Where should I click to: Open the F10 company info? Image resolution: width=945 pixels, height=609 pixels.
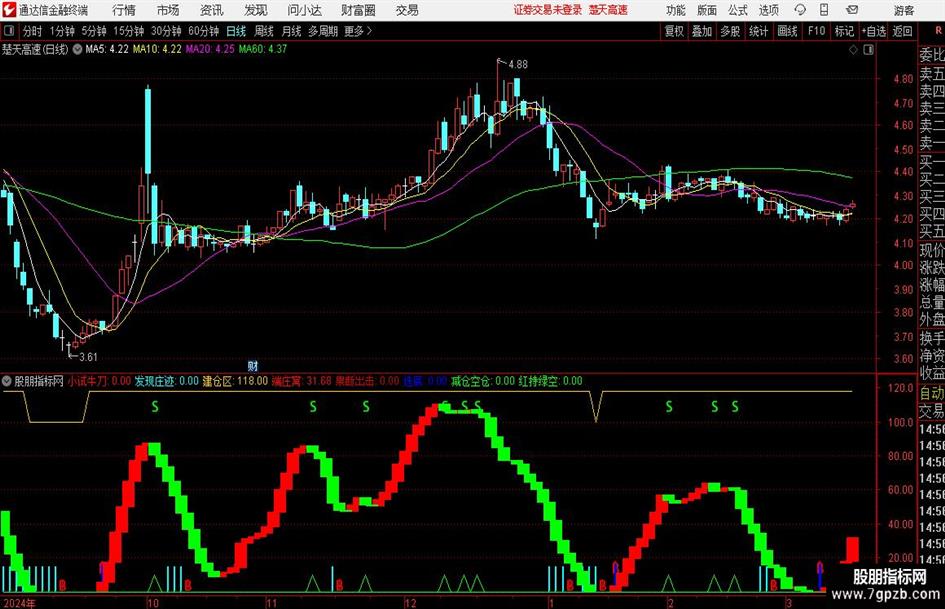point(817,31)
